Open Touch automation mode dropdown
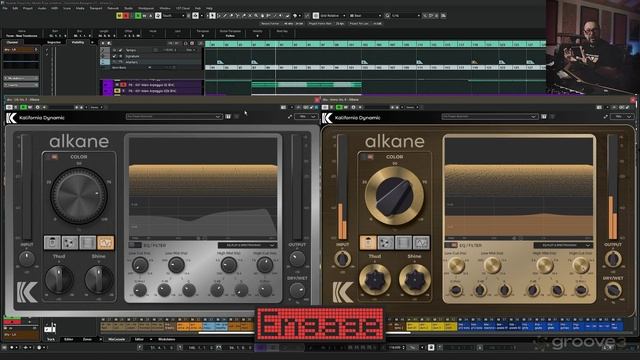Viewport: 640px width, 360px height. [x=174, y=16]
